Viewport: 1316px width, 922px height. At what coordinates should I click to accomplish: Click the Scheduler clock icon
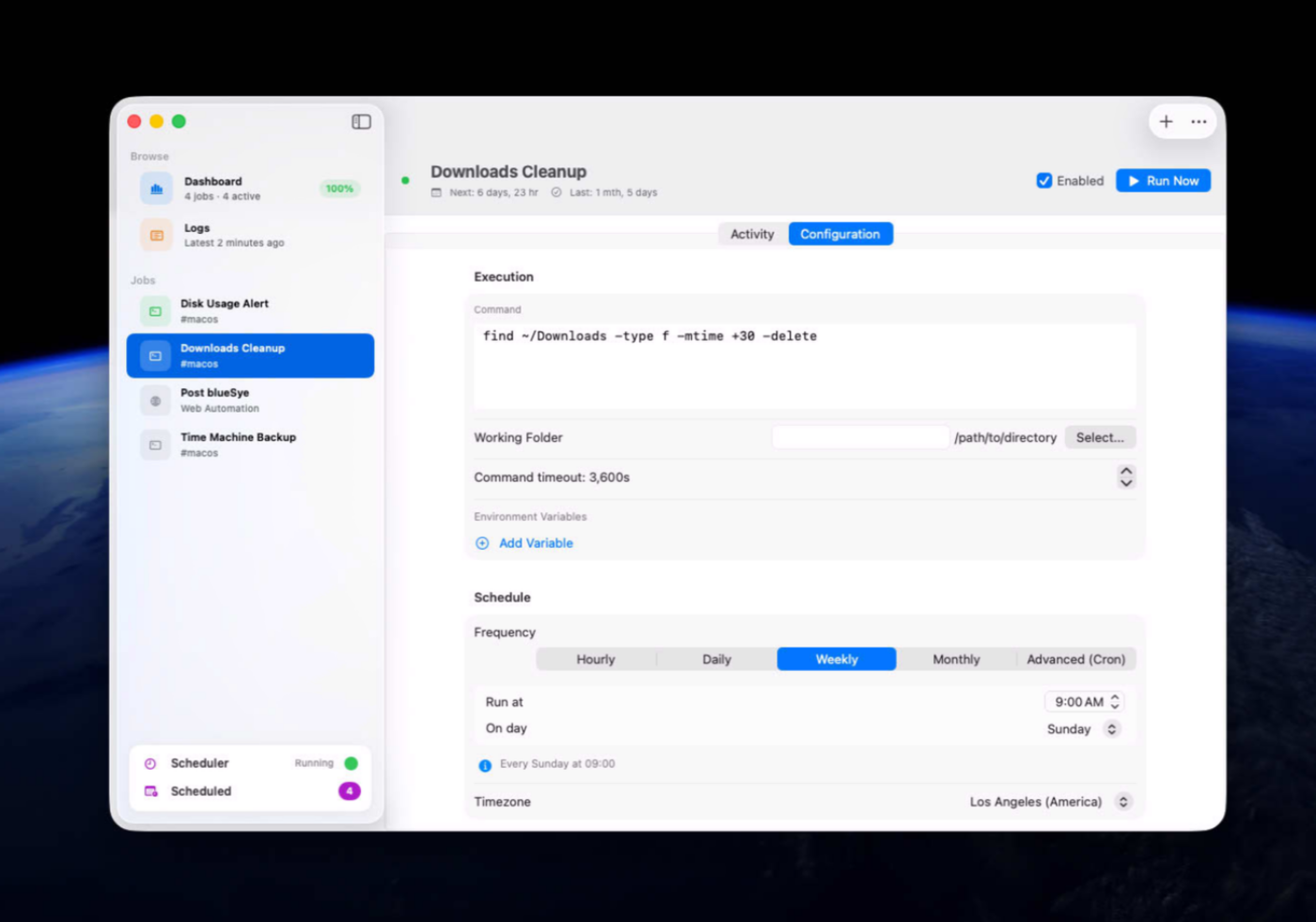point(150,763)
